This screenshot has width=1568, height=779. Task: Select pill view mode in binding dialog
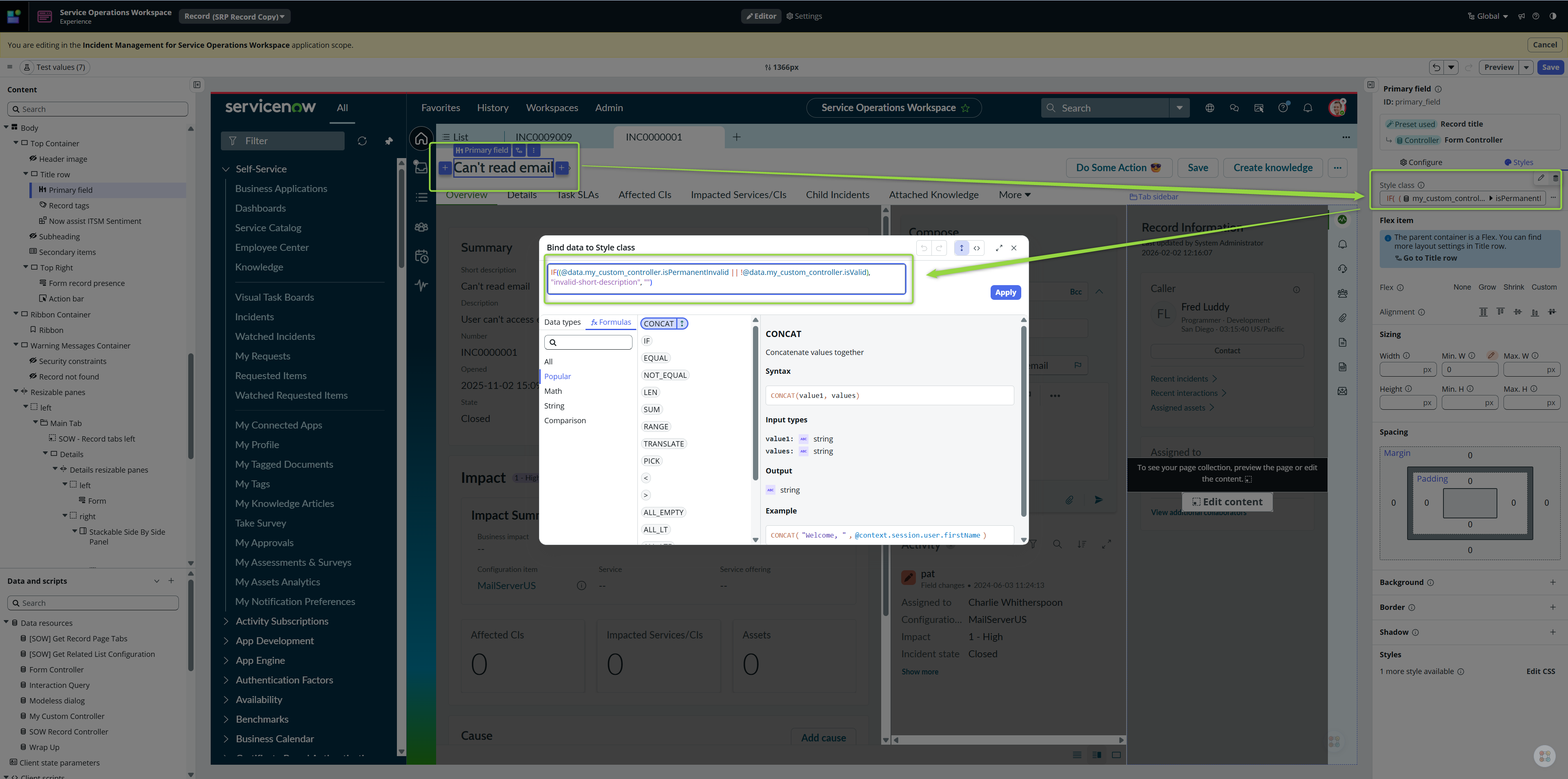point(961,248)
